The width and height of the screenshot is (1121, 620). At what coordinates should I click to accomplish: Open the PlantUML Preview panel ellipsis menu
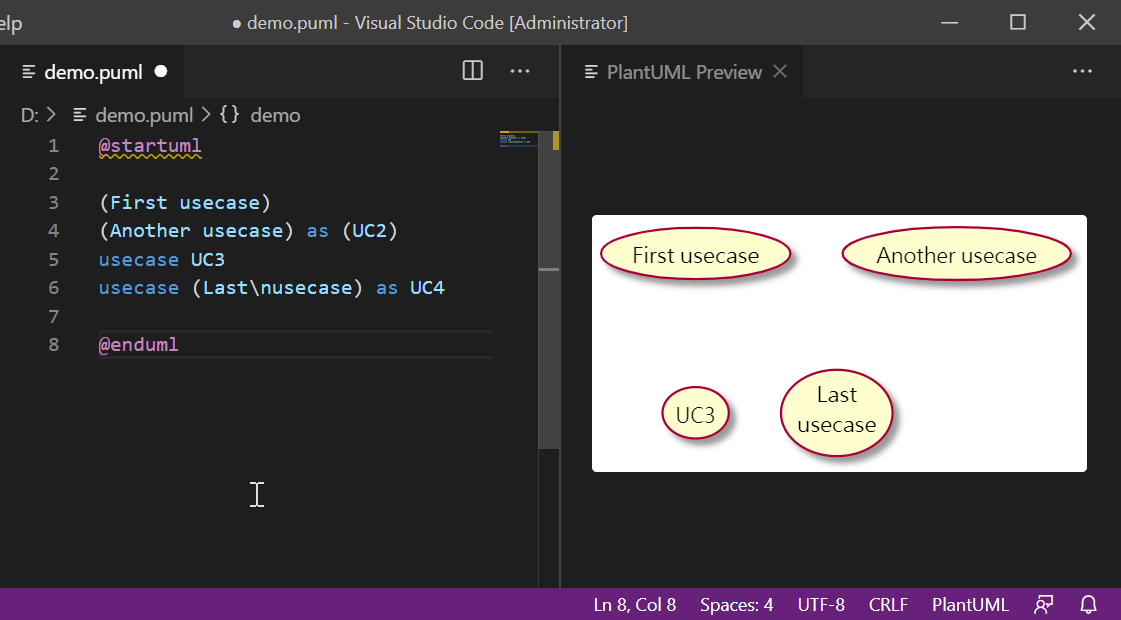(x=1082, y=71)
